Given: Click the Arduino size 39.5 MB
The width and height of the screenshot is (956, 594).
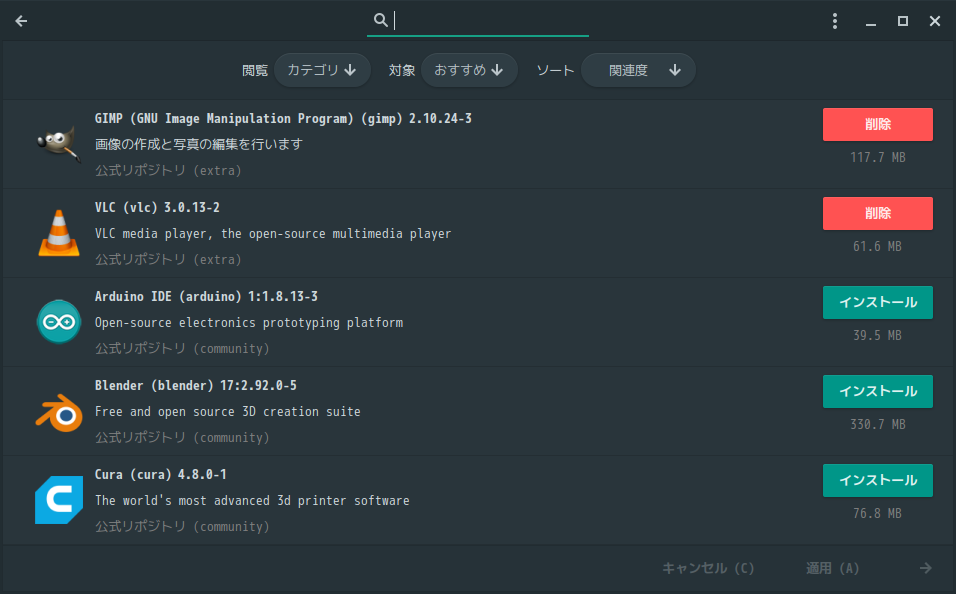Looking at the screenshot, I should pyautogui.click(x=877, y=335).
